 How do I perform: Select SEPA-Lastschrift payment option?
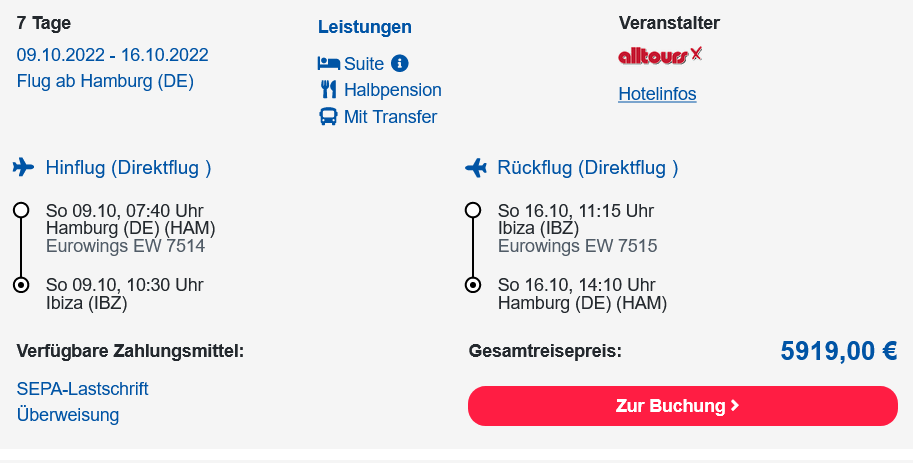tap(83, 388)
